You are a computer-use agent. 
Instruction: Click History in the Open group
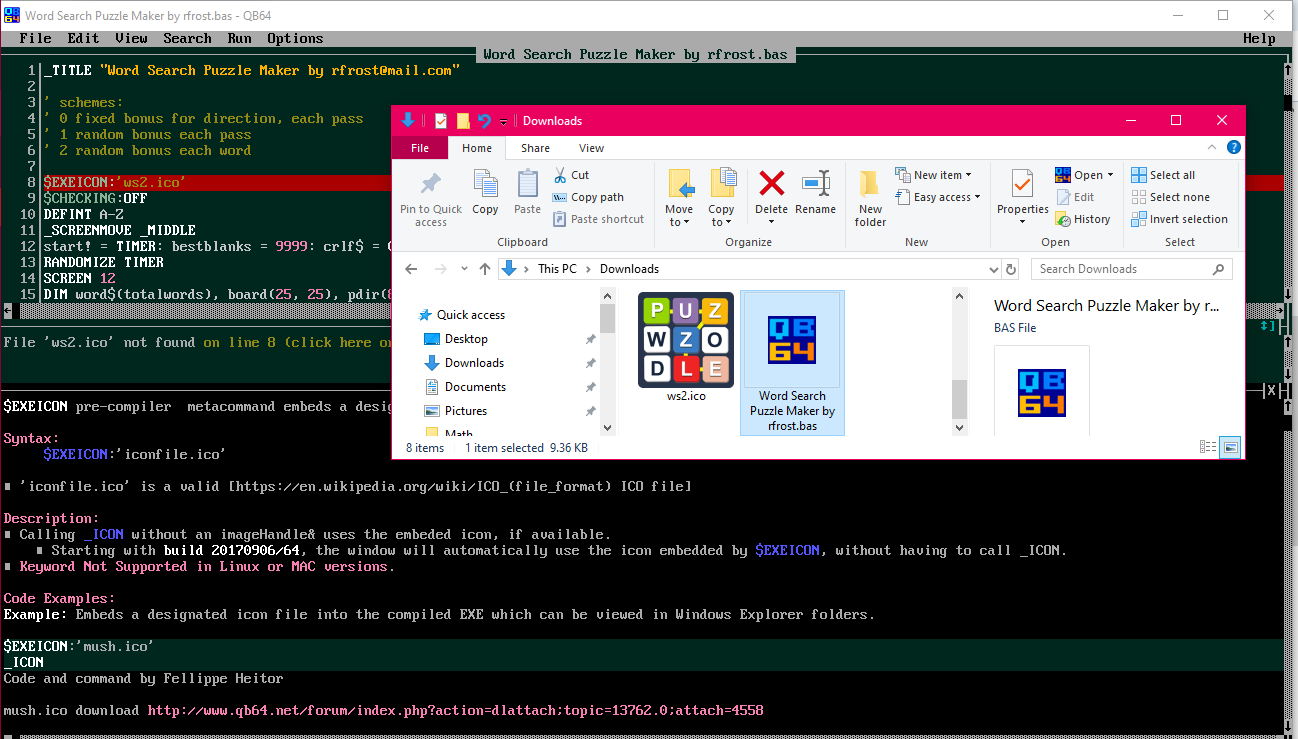pos(1083,219)
